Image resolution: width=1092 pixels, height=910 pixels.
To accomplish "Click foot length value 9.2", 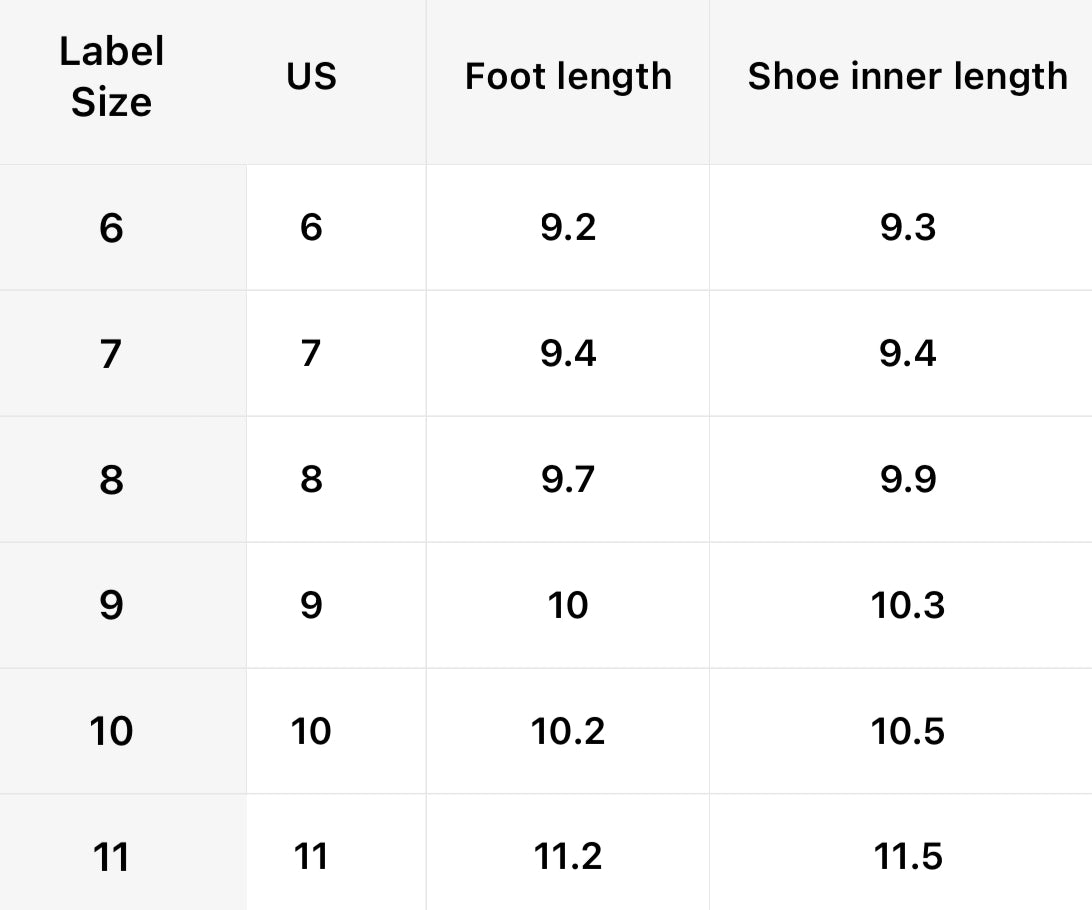I will click(x=568, y=228).
